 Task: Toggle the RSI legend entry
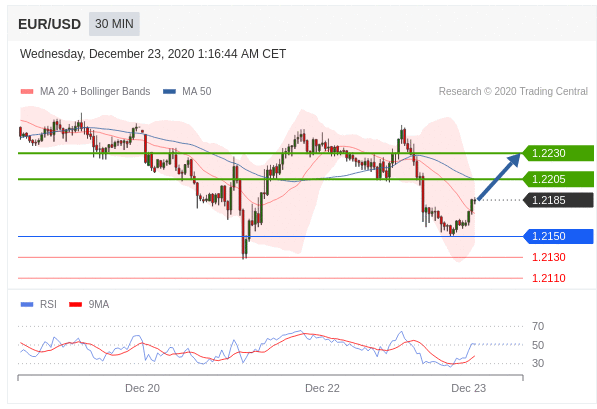(38, 304)
